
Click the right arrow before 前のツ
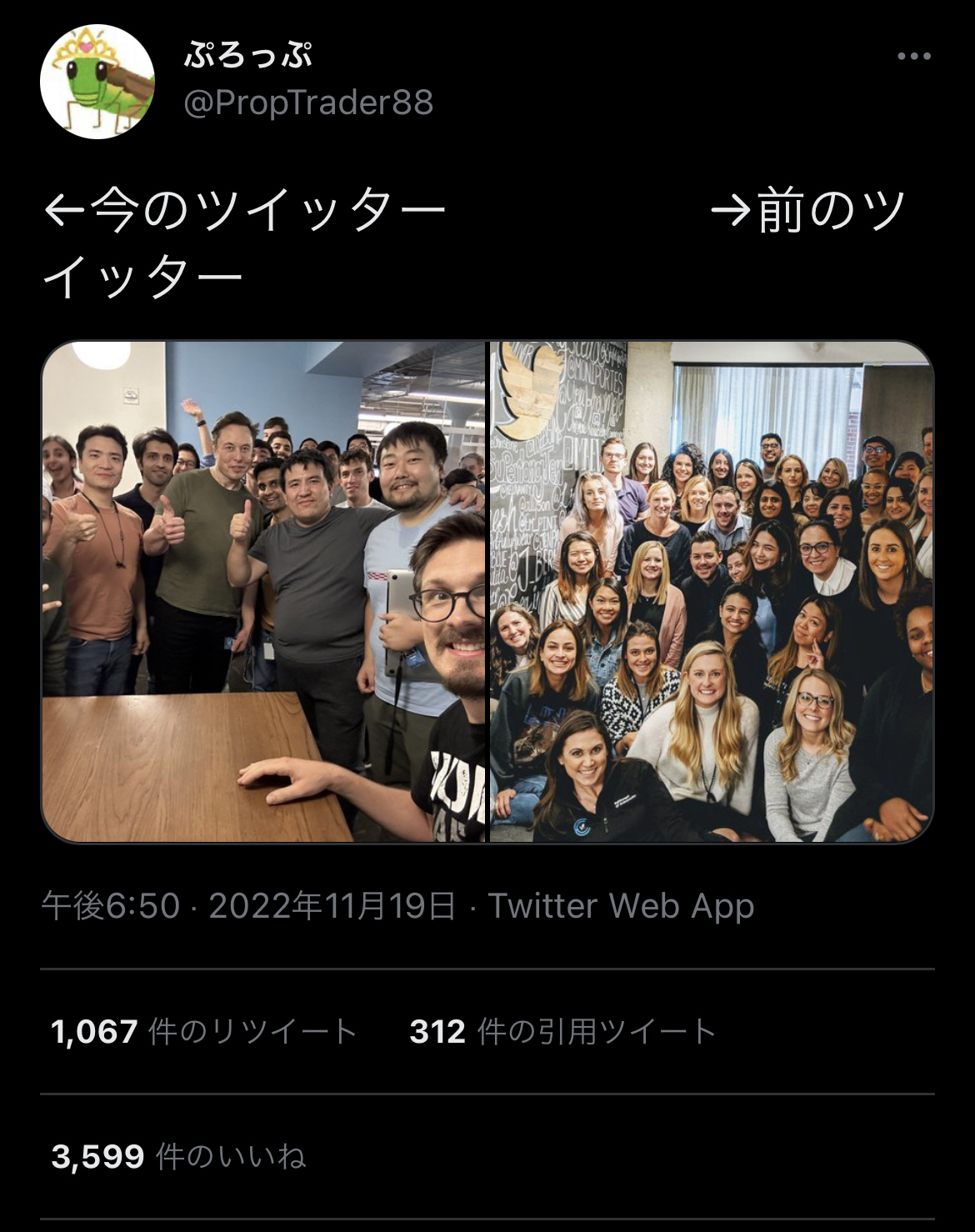[731, 211]
